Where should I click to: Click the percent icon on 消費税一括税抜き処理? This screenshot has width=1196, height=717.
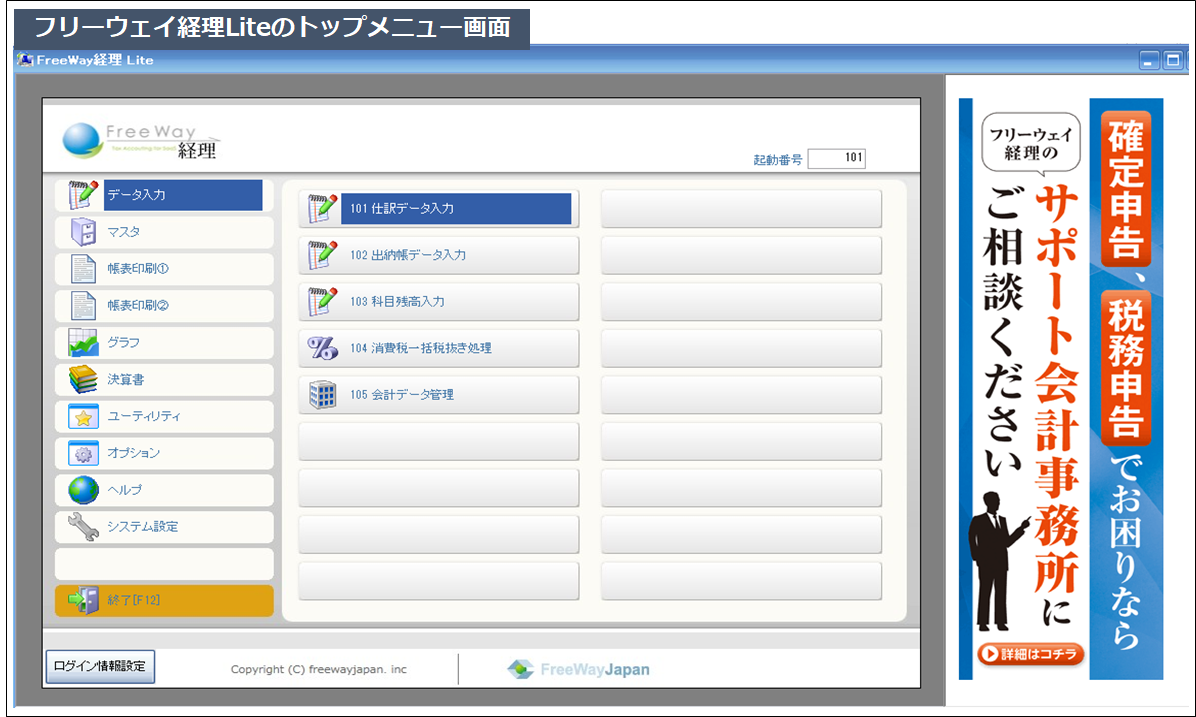[321, 348]
